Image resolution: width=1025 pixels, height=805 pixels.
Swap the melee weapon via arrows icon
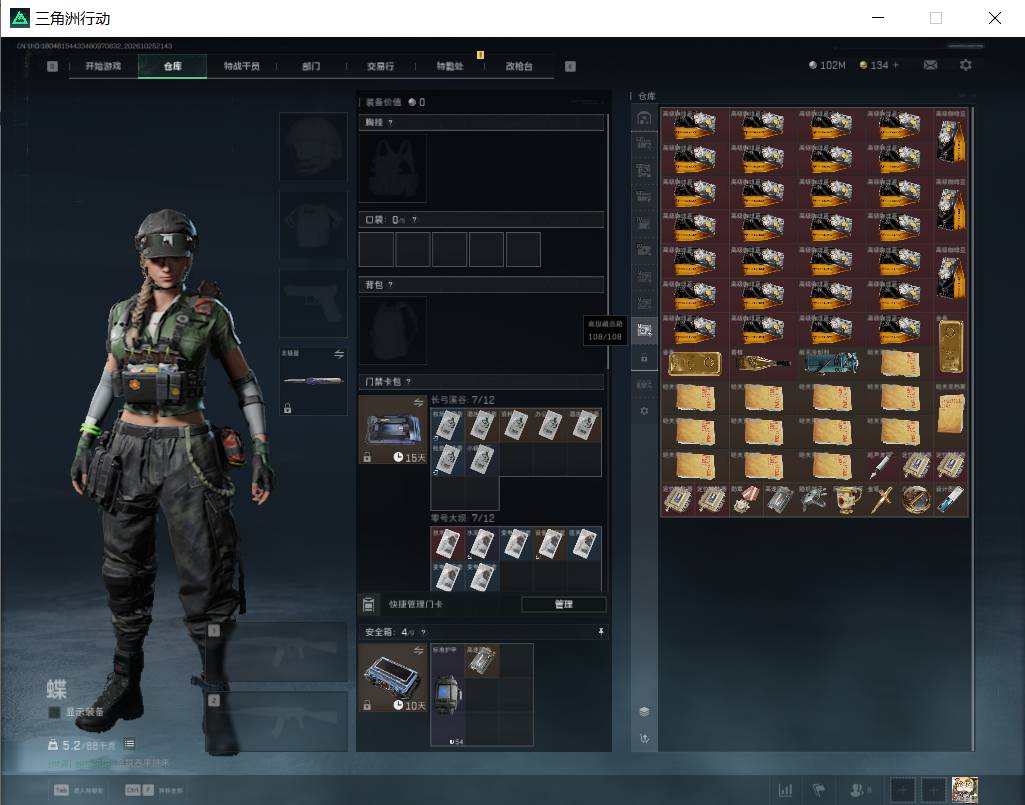(339, 354)
